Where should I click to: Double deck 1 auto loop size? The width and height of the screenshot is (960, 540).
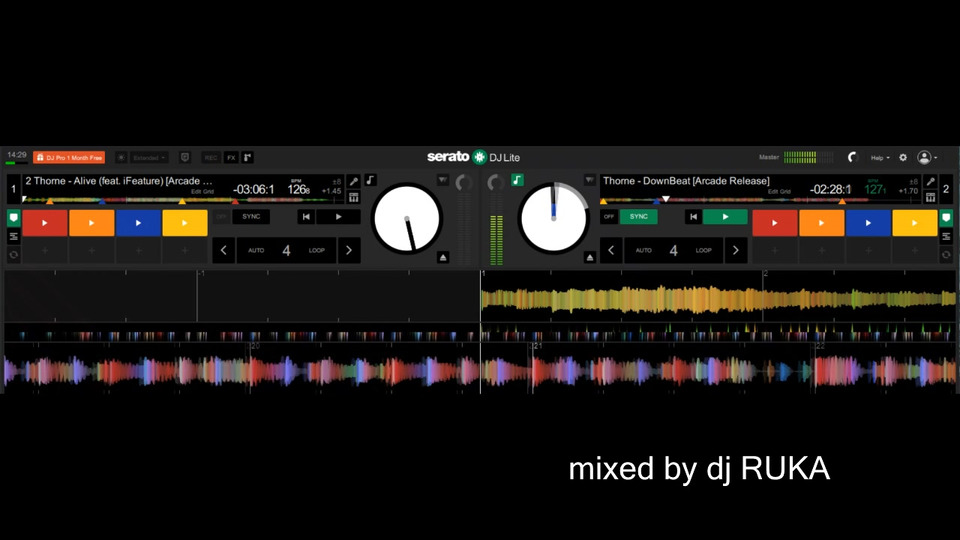coord(349,250)
